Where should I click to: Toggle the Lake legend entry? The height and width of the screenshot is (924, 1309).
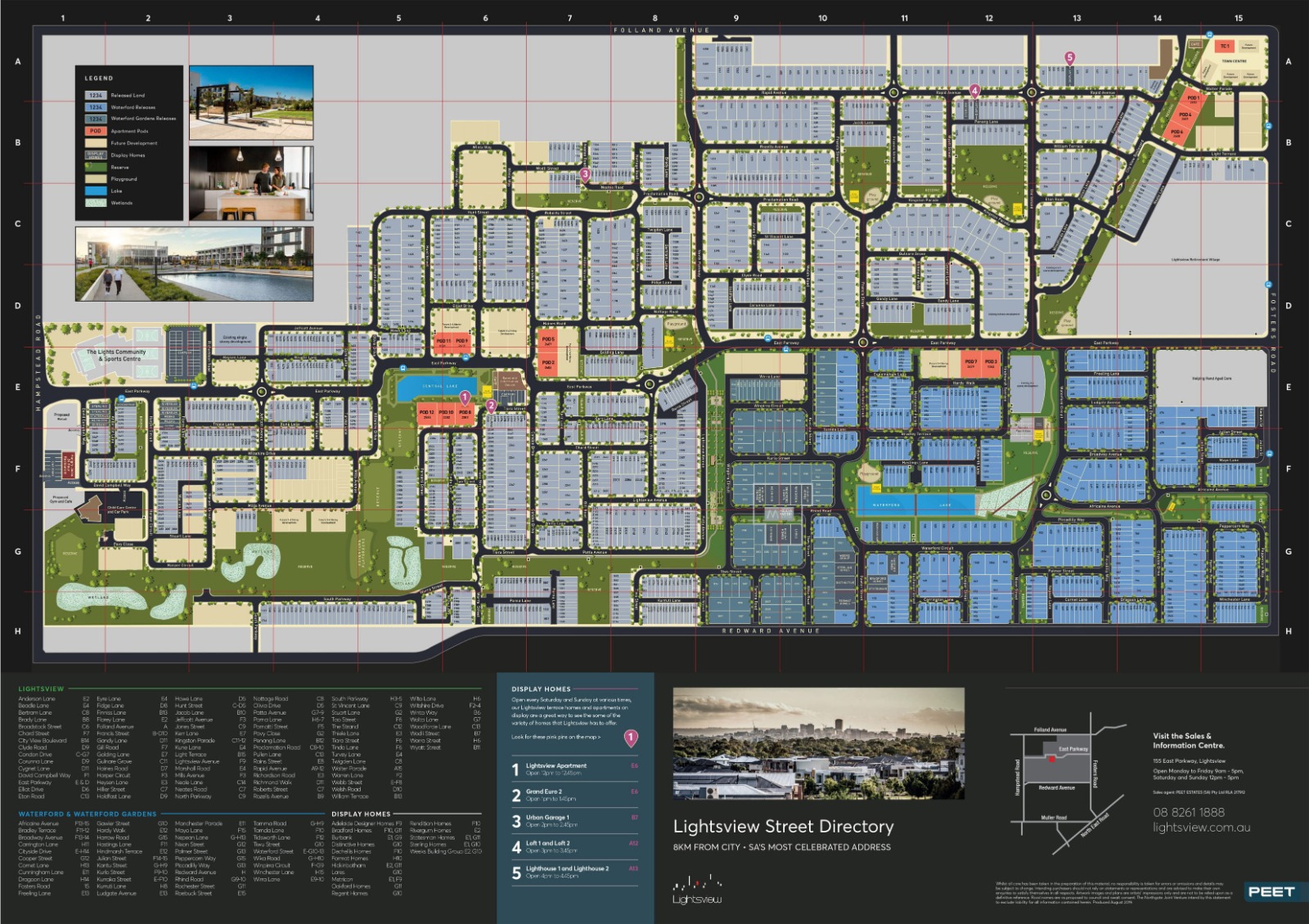click(x=116, y=191)
